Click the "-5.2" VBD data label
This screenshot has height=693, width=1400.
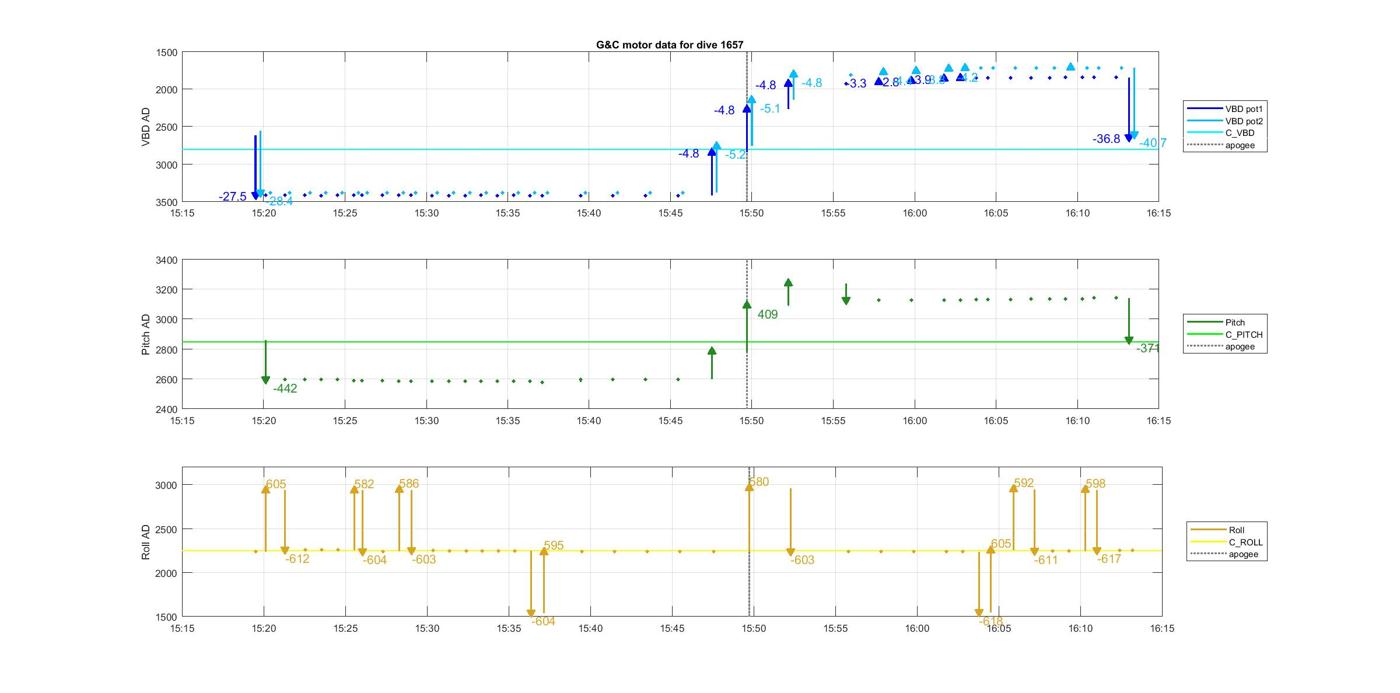[735, 155]
